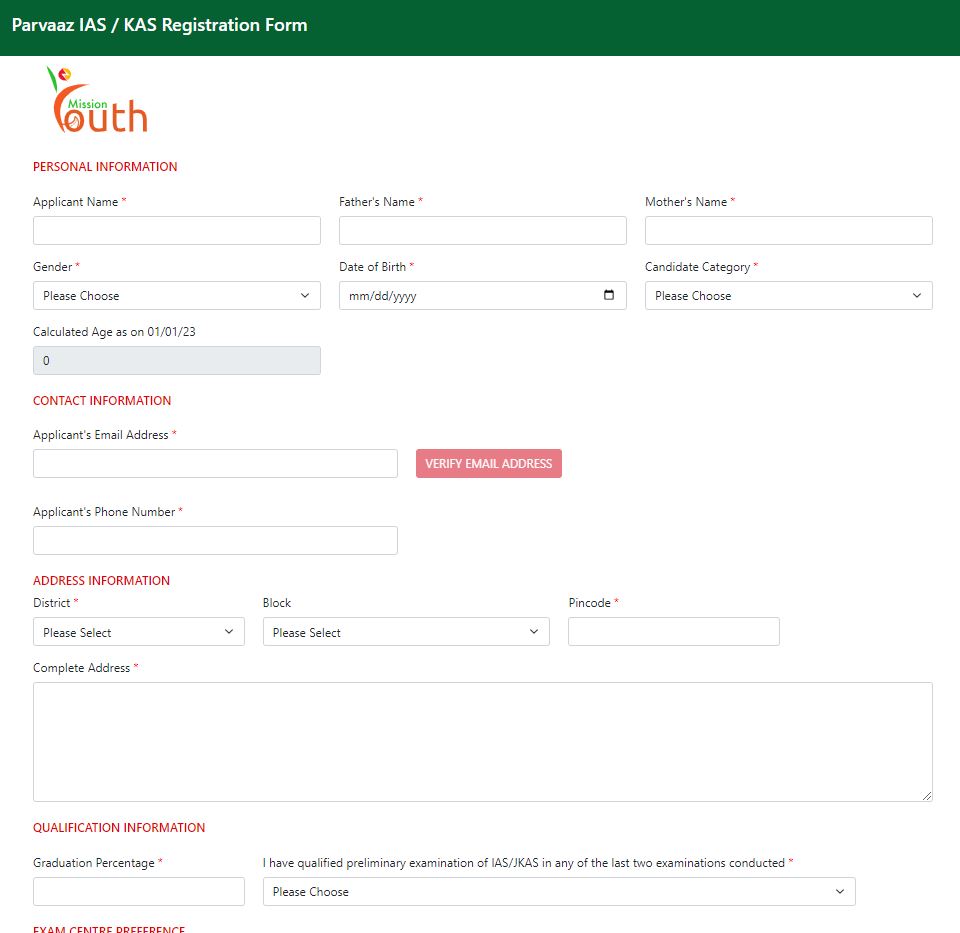Select the District dropdown
960x933 pixels.
click(138, 632)
